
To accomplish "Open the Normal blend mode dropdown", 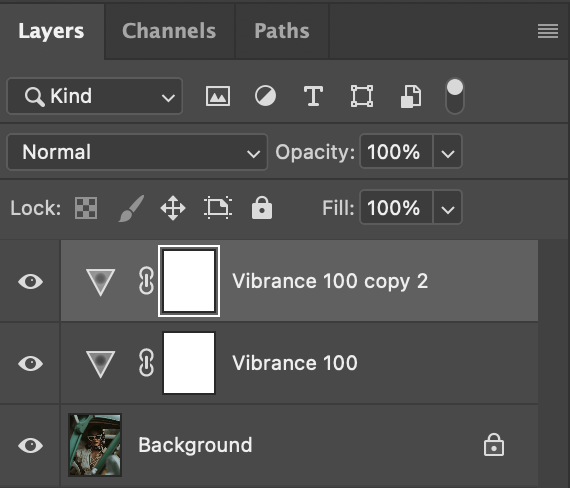I will pos(137,152).
